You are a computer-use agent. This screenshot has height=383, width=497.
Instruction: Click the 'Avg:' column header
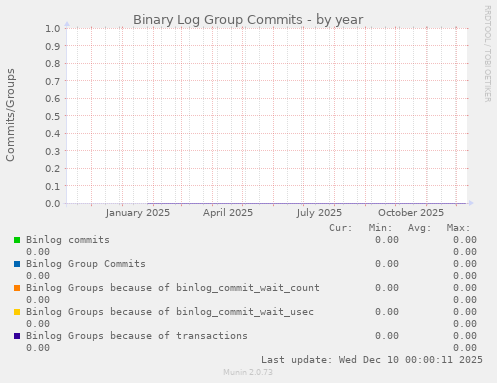click(420, 228)
